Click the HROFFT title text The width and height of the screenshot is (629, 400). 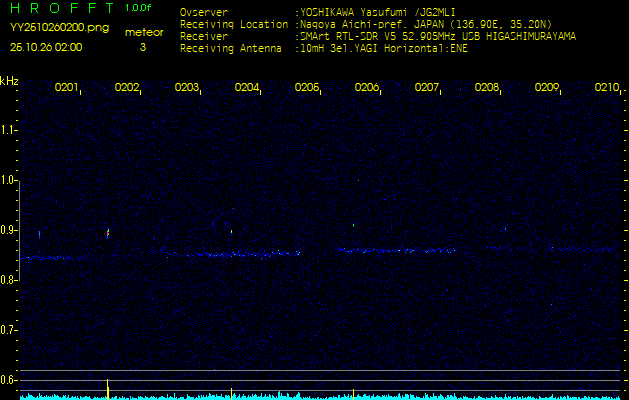coord(60,8)
